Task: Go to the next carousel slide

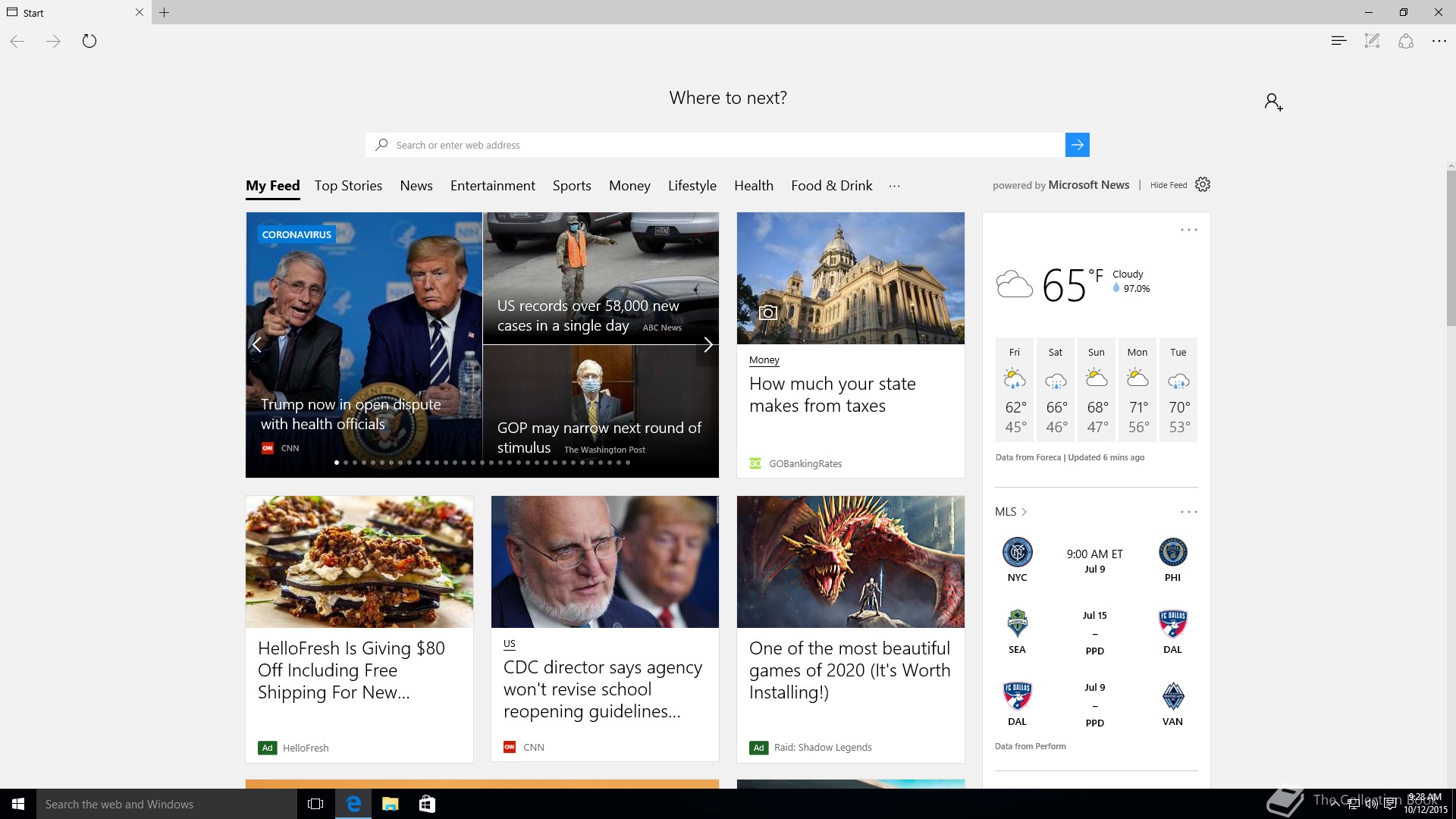Action: (x=708, y=344)
